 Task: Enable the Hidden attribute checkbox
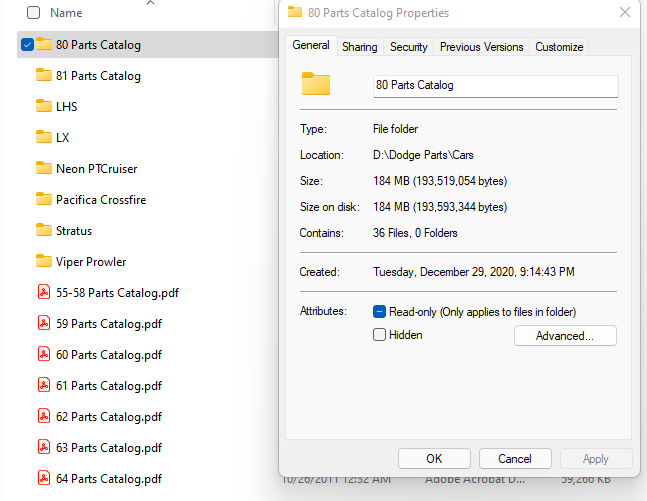tap(379, 335)
